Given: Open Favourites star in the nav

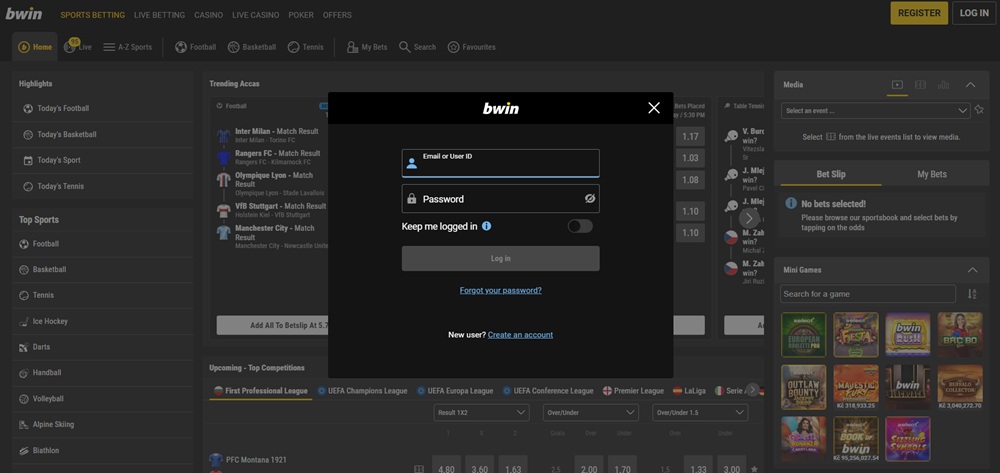Looking at the screenshot, I should pyautogui.click(x=471, y=47).
